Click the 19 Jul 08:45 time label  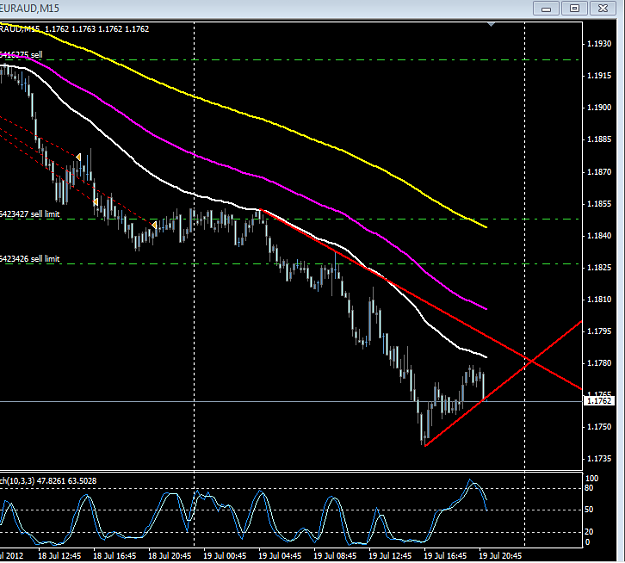pos(335,555)
